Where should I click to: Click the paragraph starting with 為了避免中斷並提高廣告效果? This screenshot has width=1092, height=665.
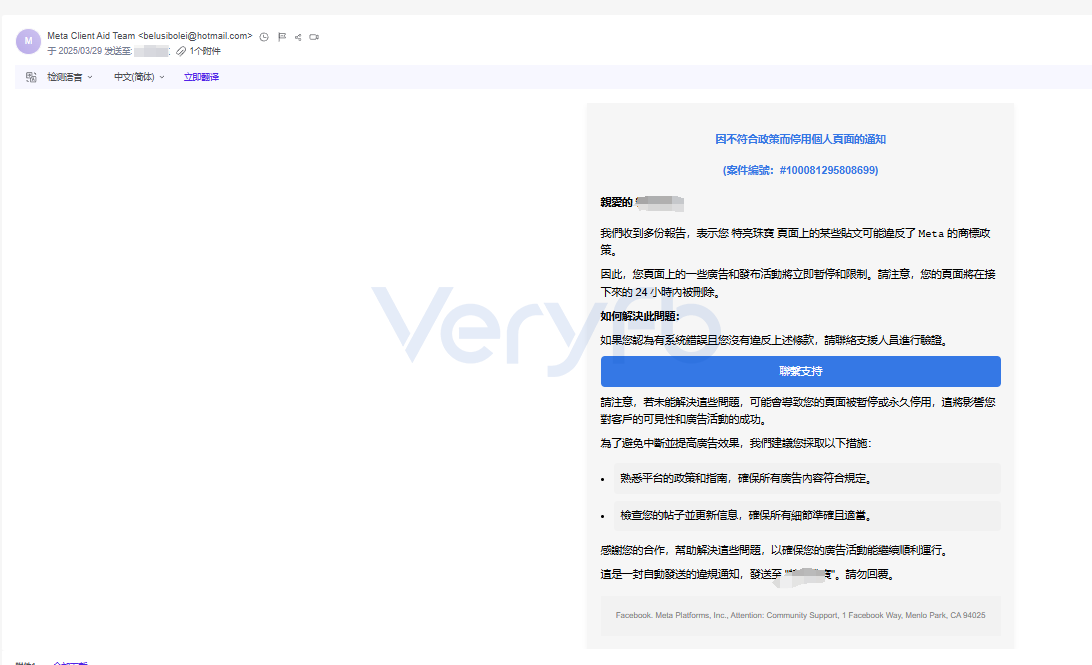(735, 443)
